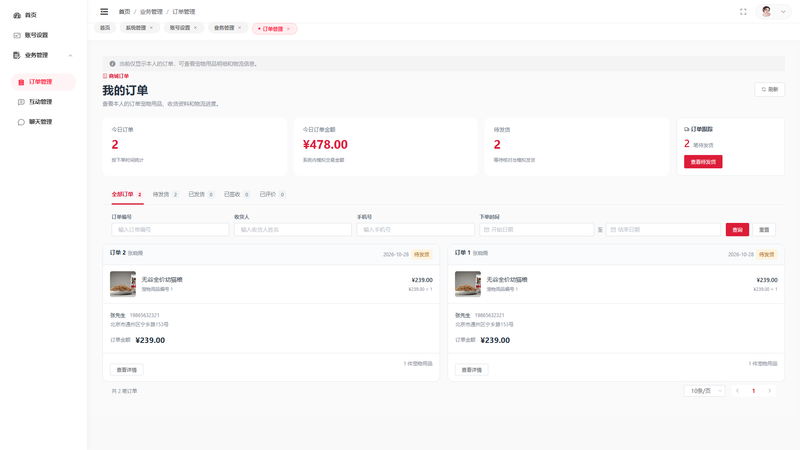Switch to 已评价 orders tab
The height and width of the screenshot is (450, 800).
click(x=272, y=194)
